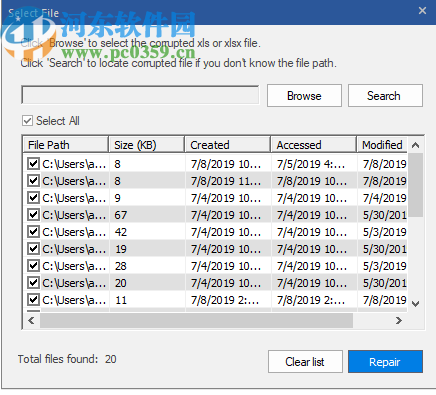Uncheck the file row with size 28
436x395 pixels.
[x=33, y=266]
